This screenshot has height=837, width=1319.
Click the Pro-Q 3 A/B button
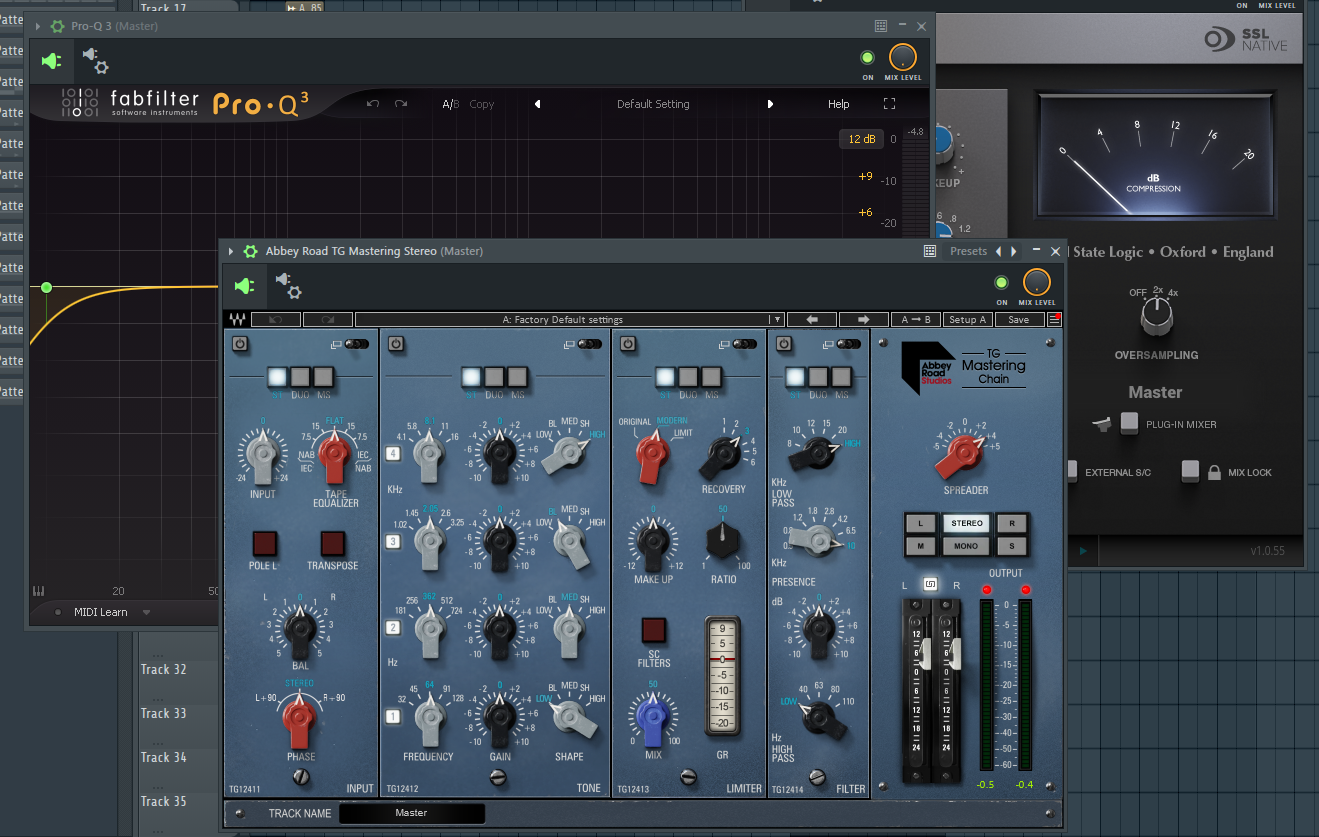tap(451, 104)
